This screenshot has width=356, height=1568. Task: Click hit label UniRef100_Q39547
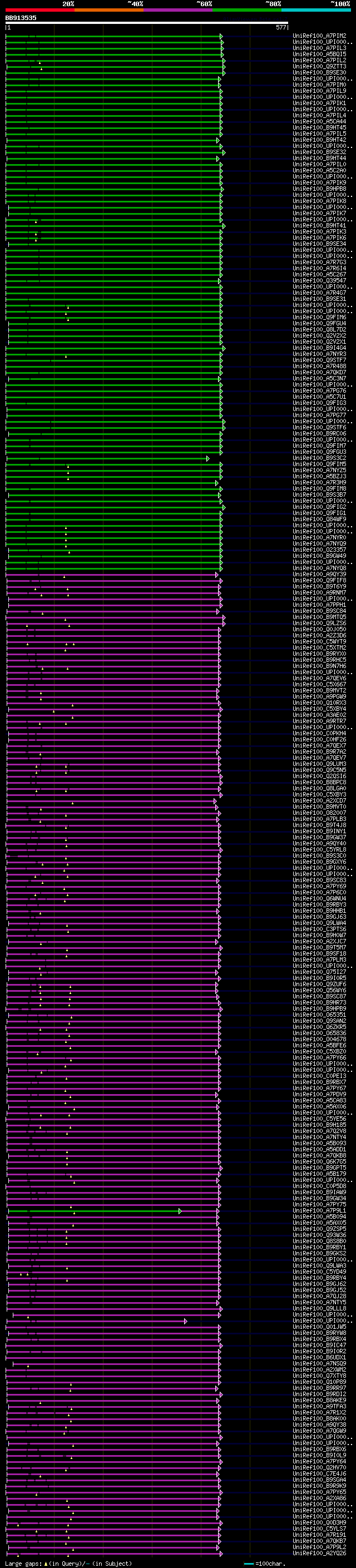[x=319, y=280]
